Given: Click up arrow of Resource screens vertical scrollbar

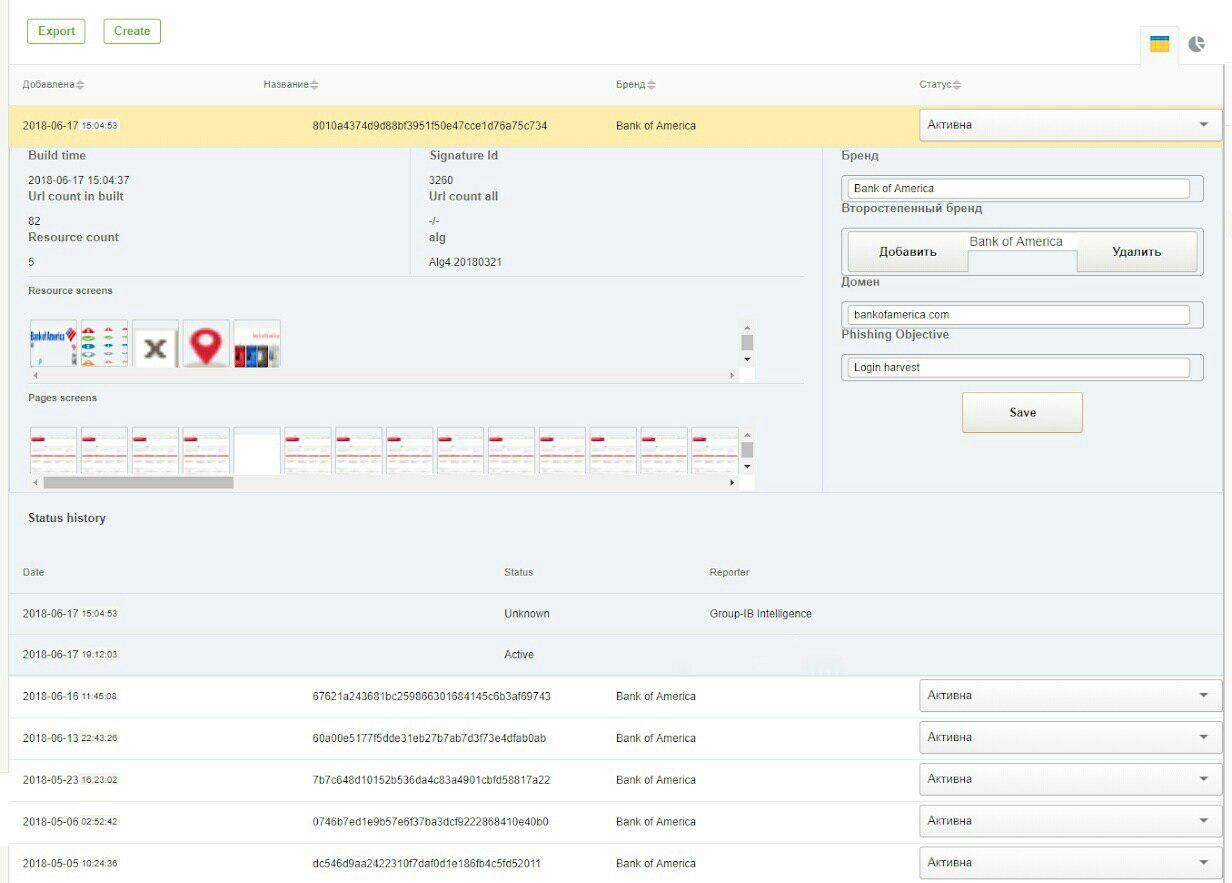Looking at the screenshot, I should click(x=747, y=328).
